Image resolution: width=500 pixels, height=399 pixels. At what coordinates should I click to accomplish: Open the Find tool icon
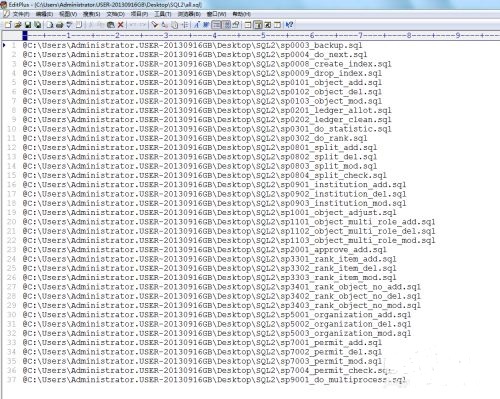click(154, 25)
